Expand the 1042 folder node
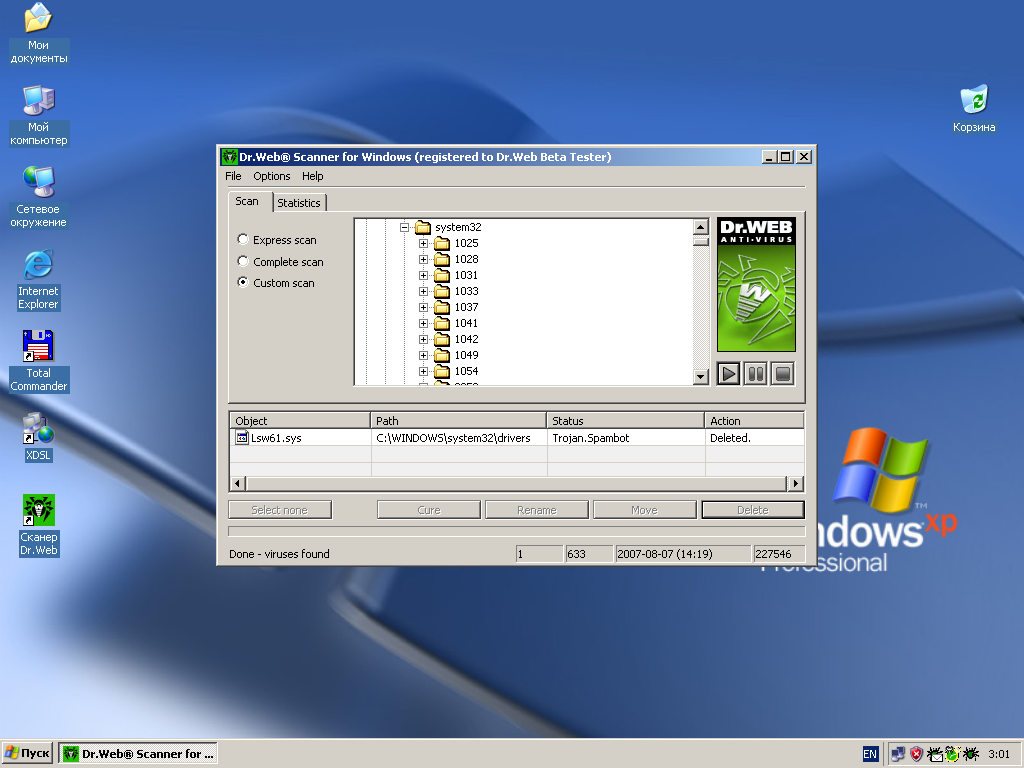This screenshot has height=768, width=1024. click(x=423, y=340)
